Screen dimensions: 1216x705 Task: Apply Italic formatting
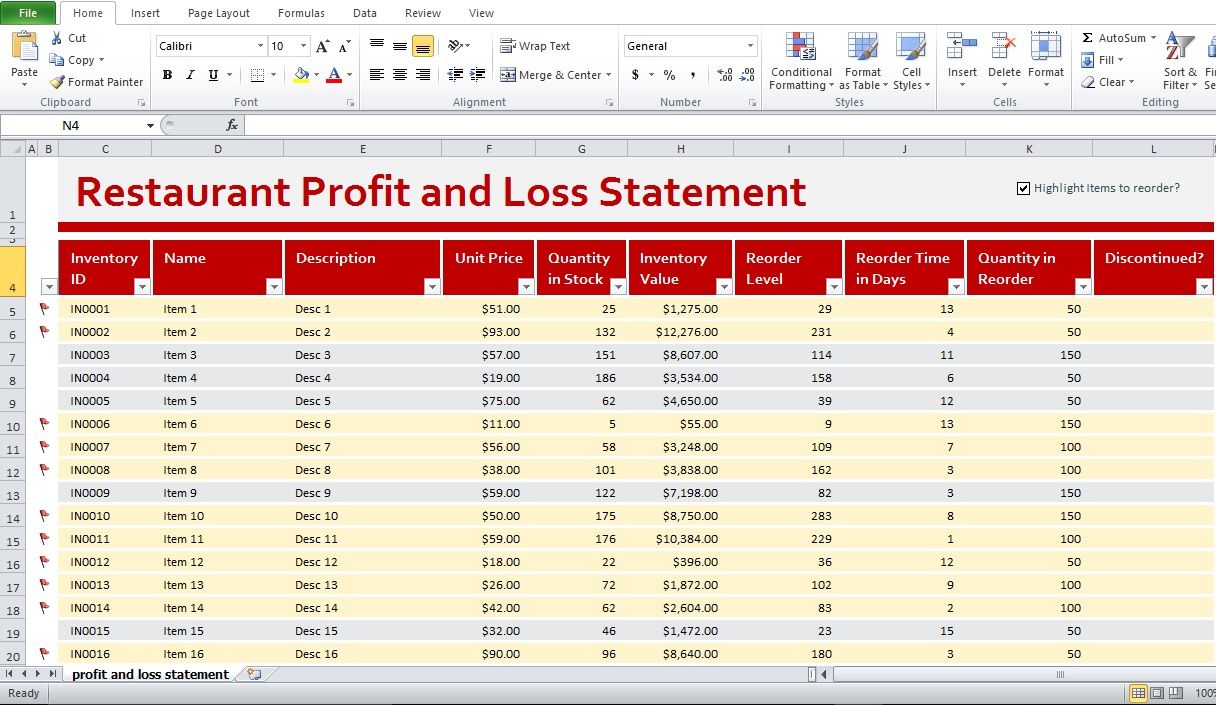click(x=190, y=75)
